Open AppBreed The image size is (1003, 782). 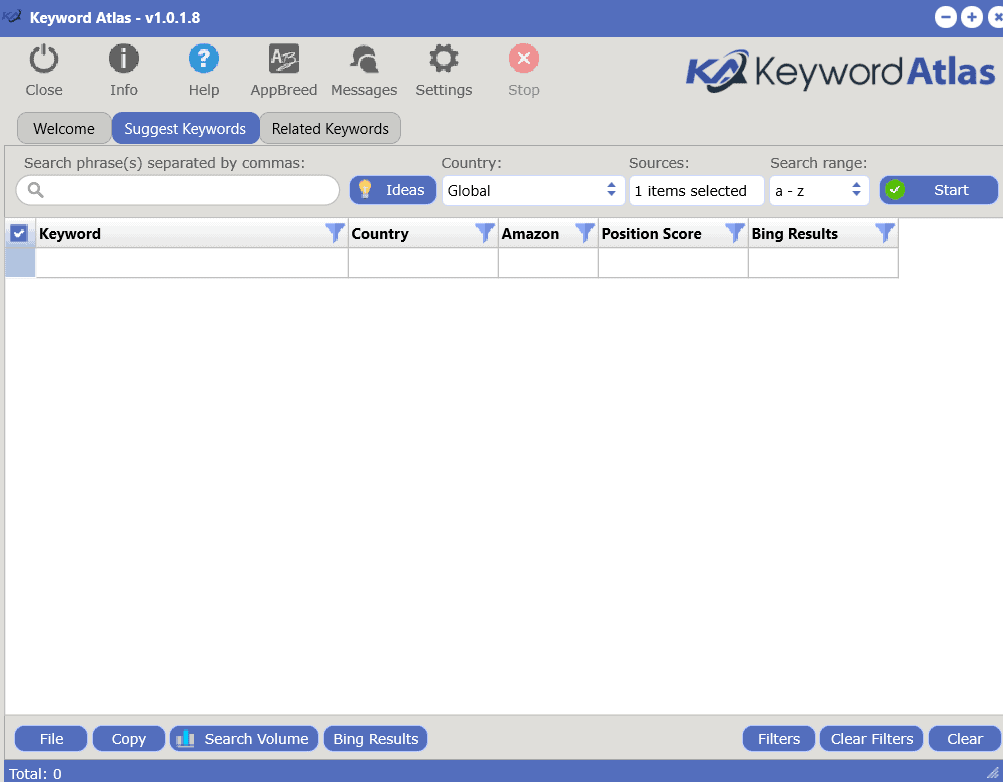click(x=283, y=68)
